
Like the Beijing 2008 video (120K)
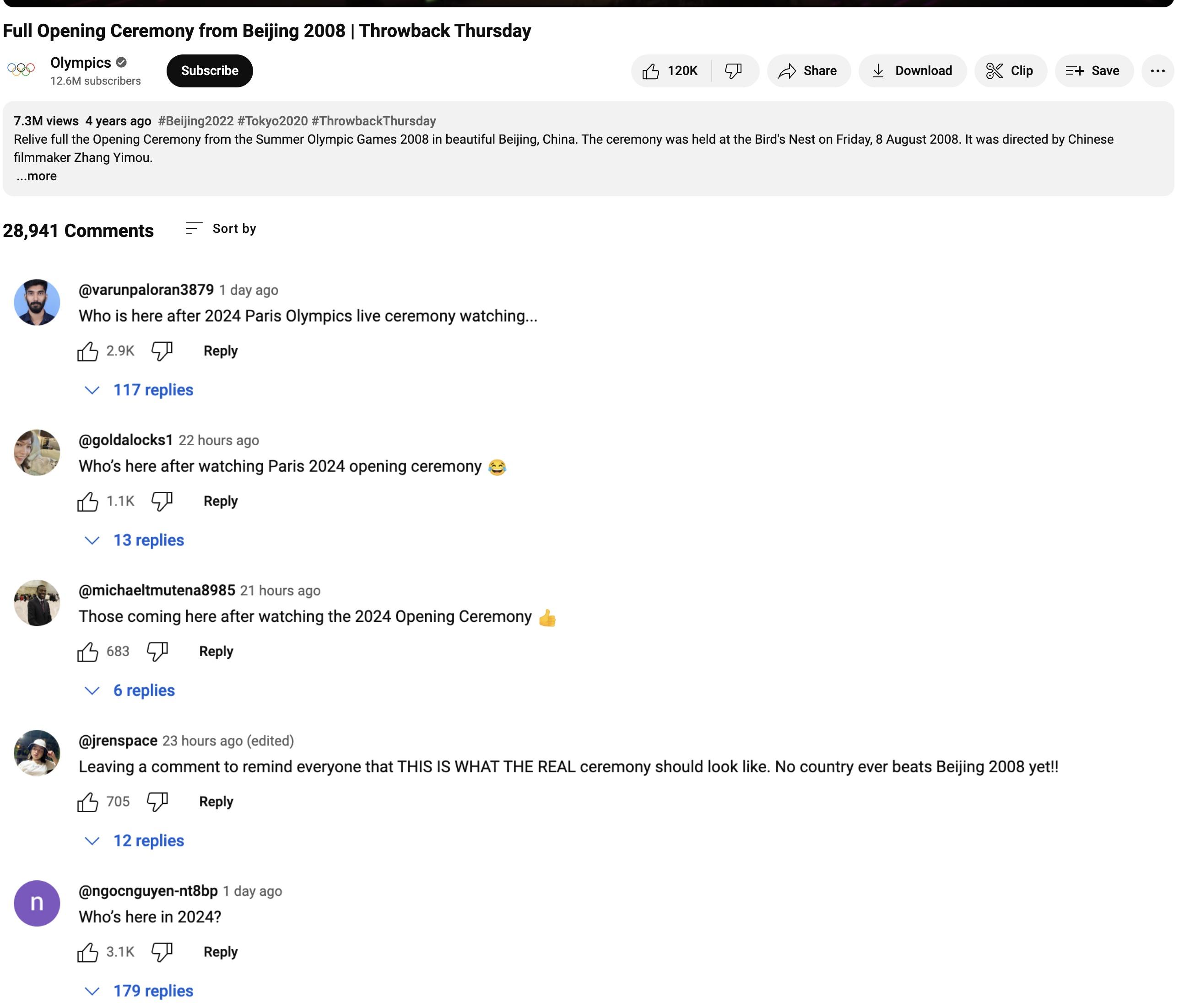[x=671, y=71]
